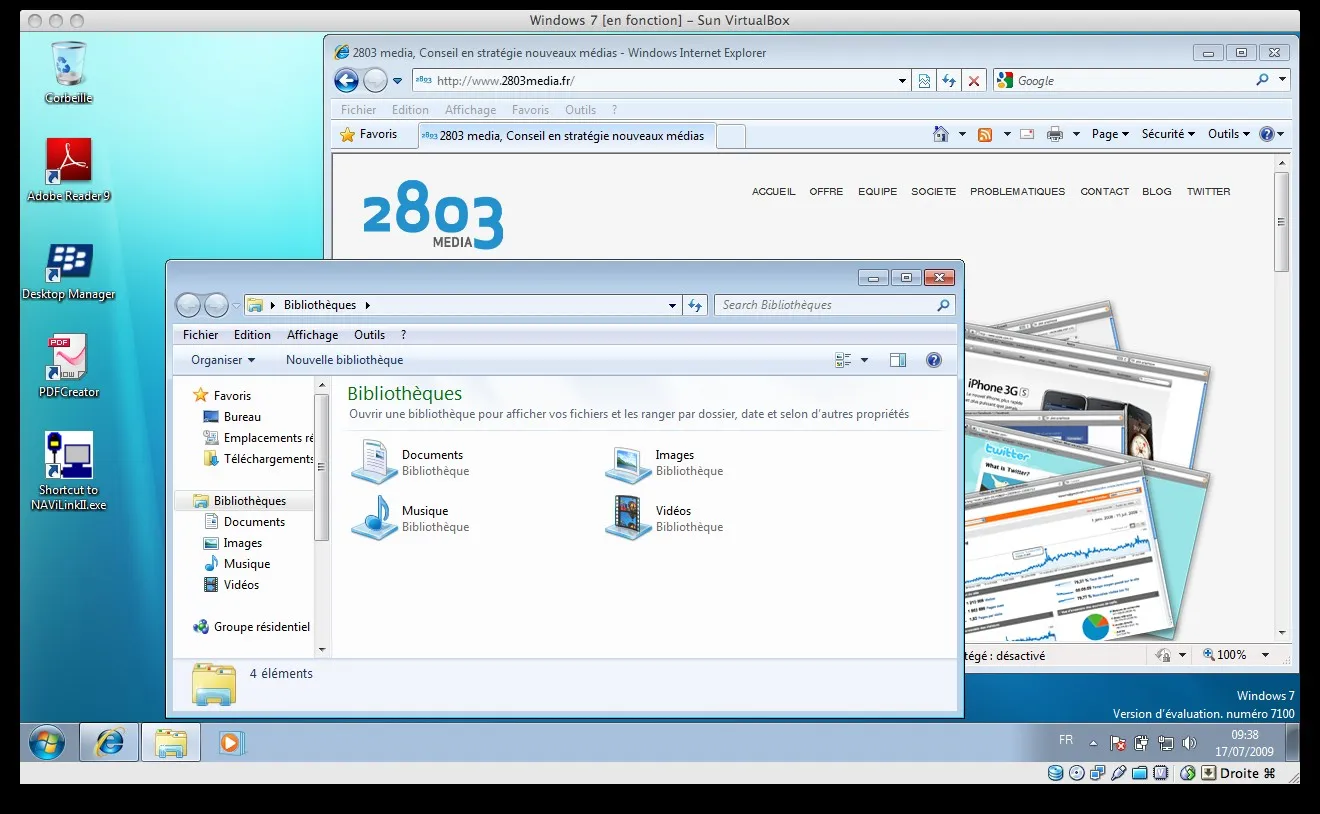
Task: Open the Vidéos library icon
Action: click(x=628, y=518)
